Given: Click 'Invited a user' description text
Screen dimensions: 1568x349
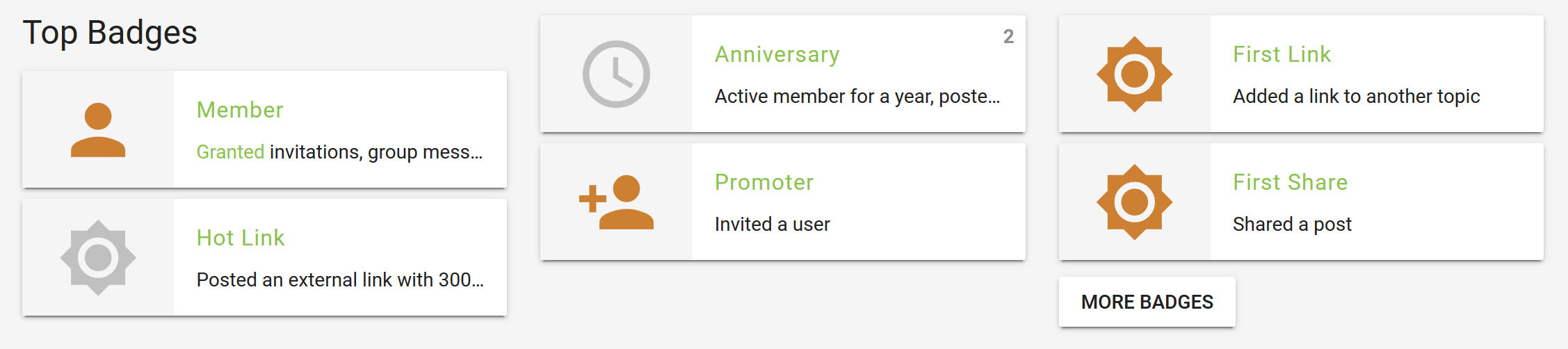Looking at the screenshot, I should (773, 224).
